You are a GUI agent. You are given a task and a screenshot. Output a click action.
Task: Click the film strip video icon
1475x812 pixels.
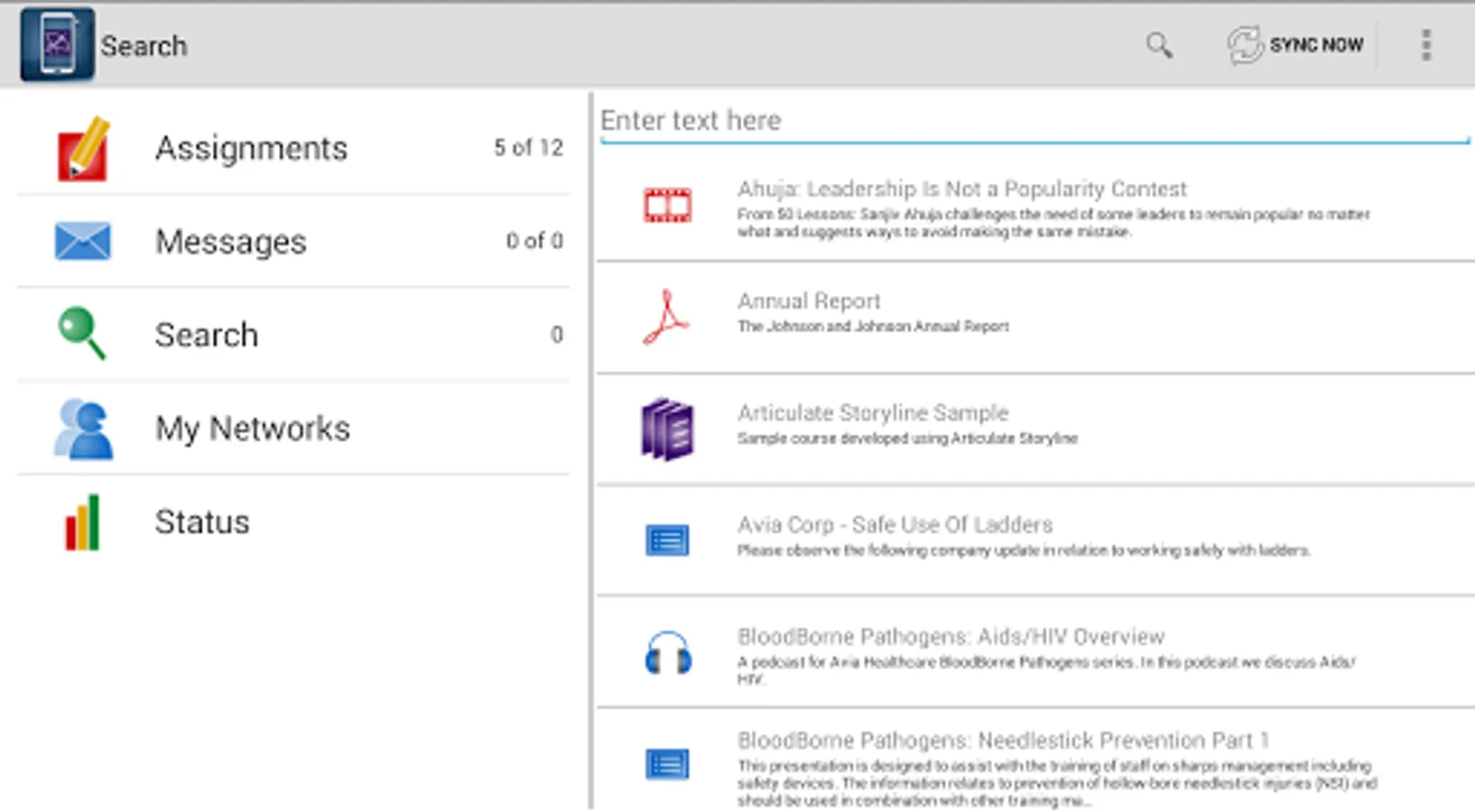[x=667, y=206]
